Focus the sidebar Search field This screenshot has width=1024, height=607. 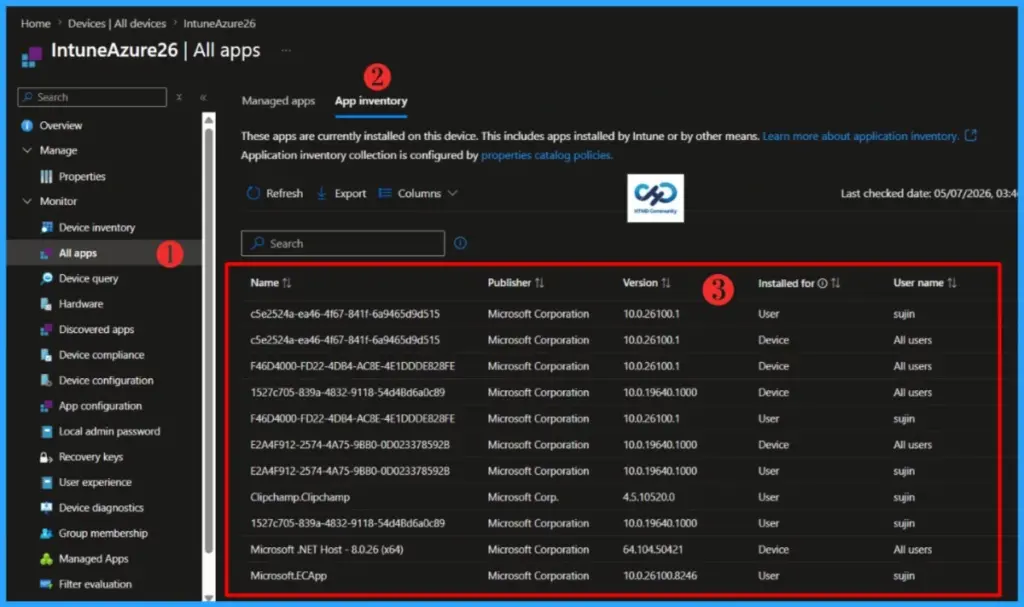tap(92, 97)
